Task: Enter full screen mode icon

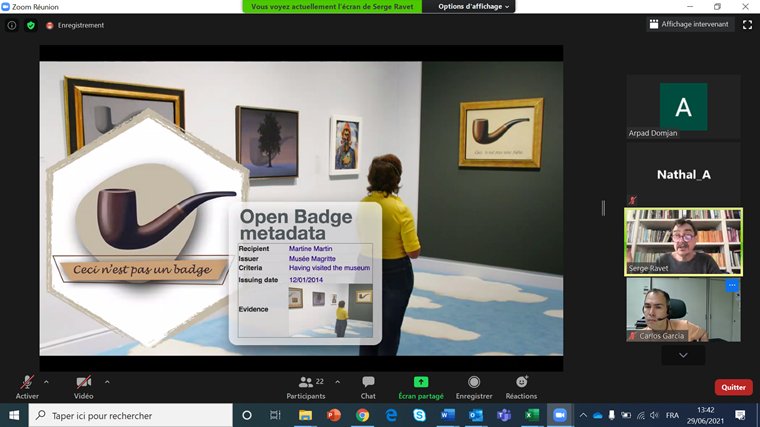Action: pyautogui.click(x=747, y=24)
